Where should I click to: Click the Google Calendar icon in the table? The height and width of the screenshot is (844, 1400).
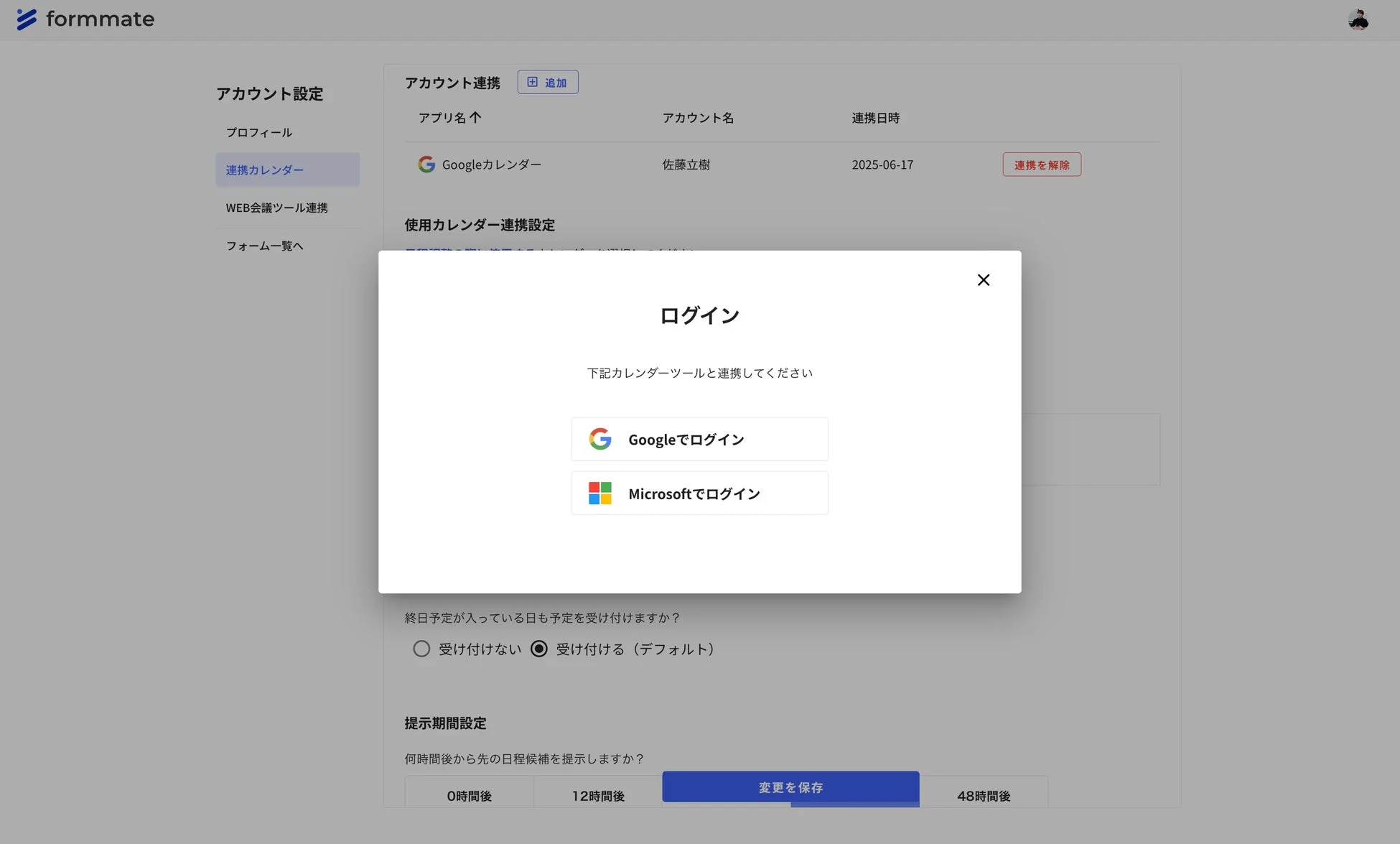coord(426,164)
